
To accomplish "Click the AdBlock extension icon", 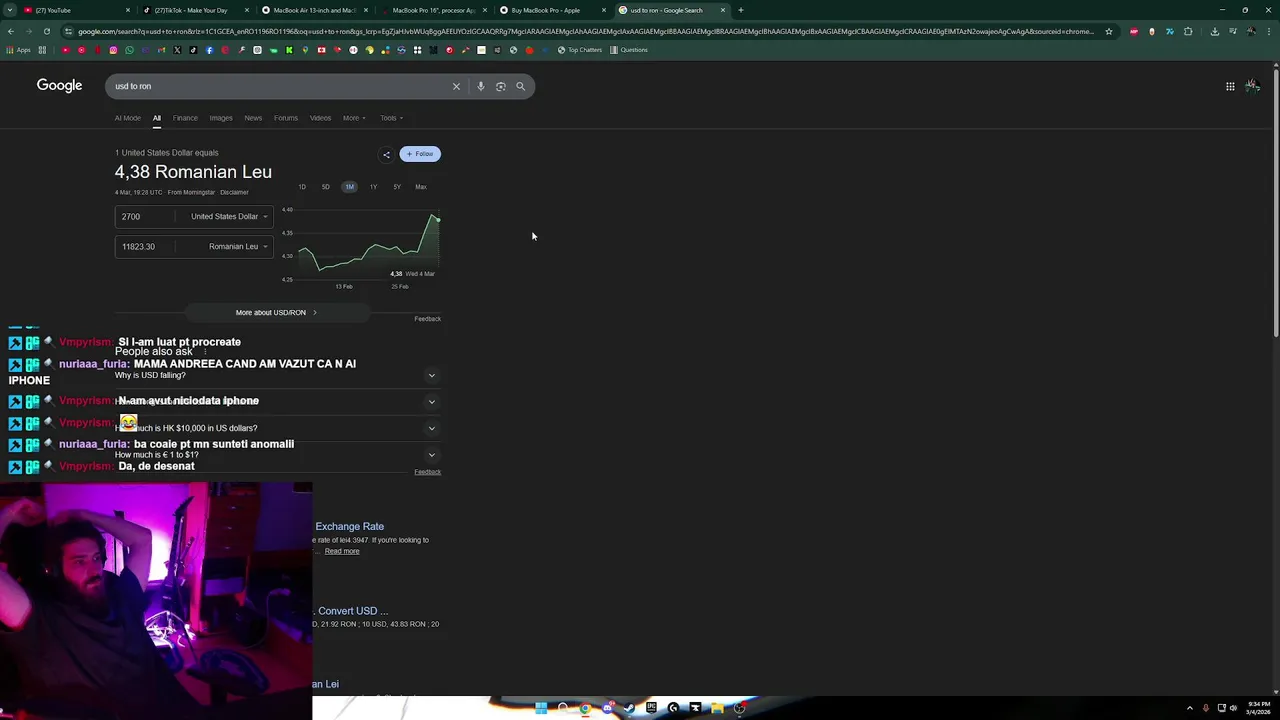I will tap(1133, 31).
